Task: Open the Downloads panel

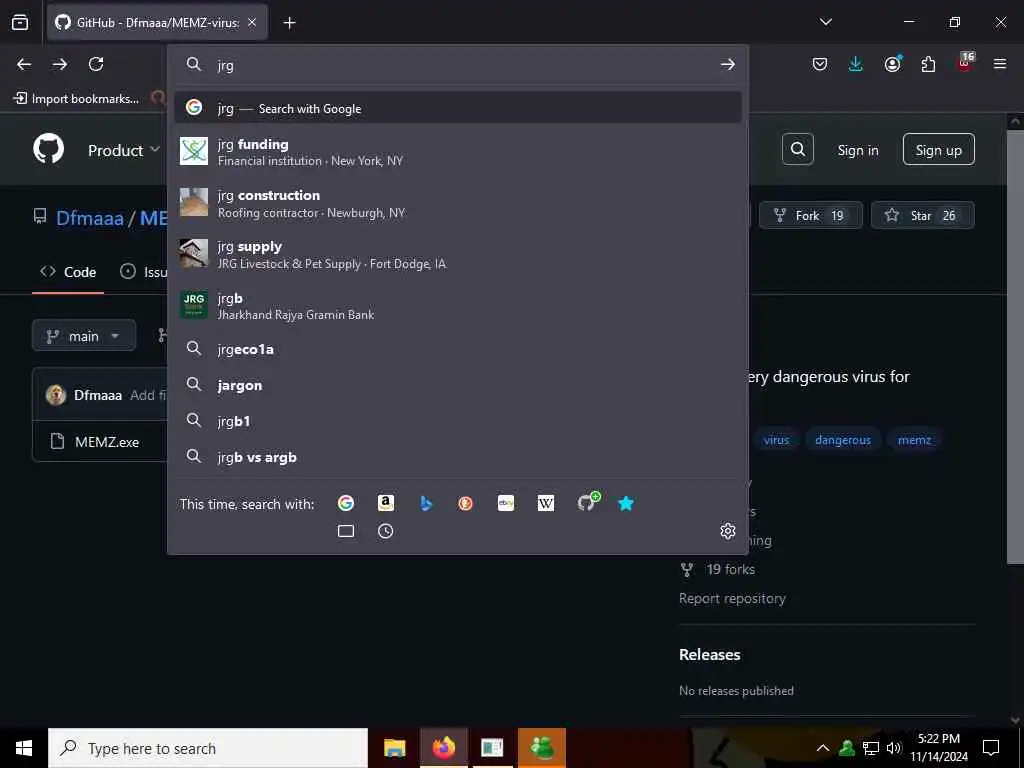Action: coord(856,64)
